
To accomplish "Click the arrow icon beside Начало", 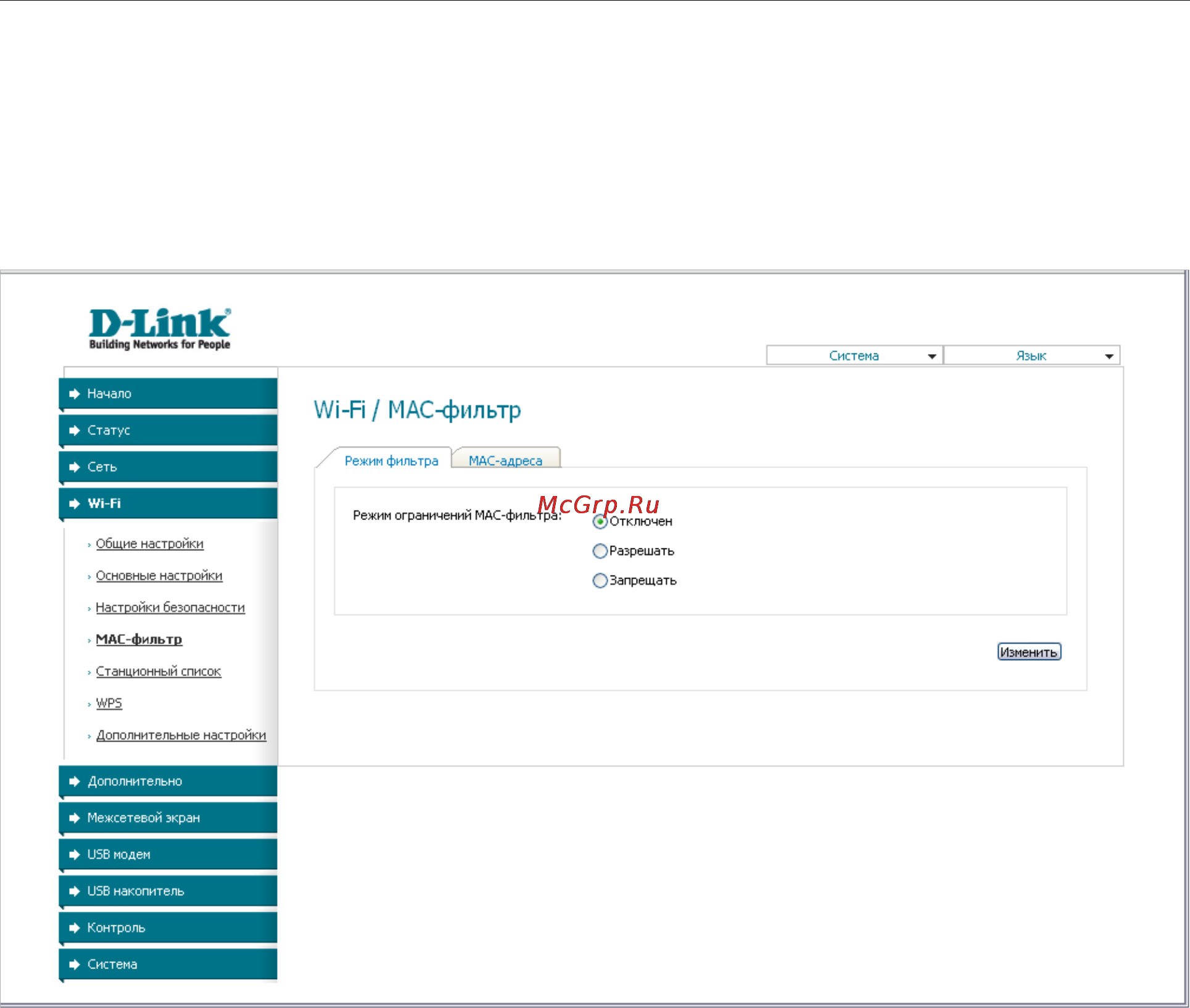I will coord(75,394).
